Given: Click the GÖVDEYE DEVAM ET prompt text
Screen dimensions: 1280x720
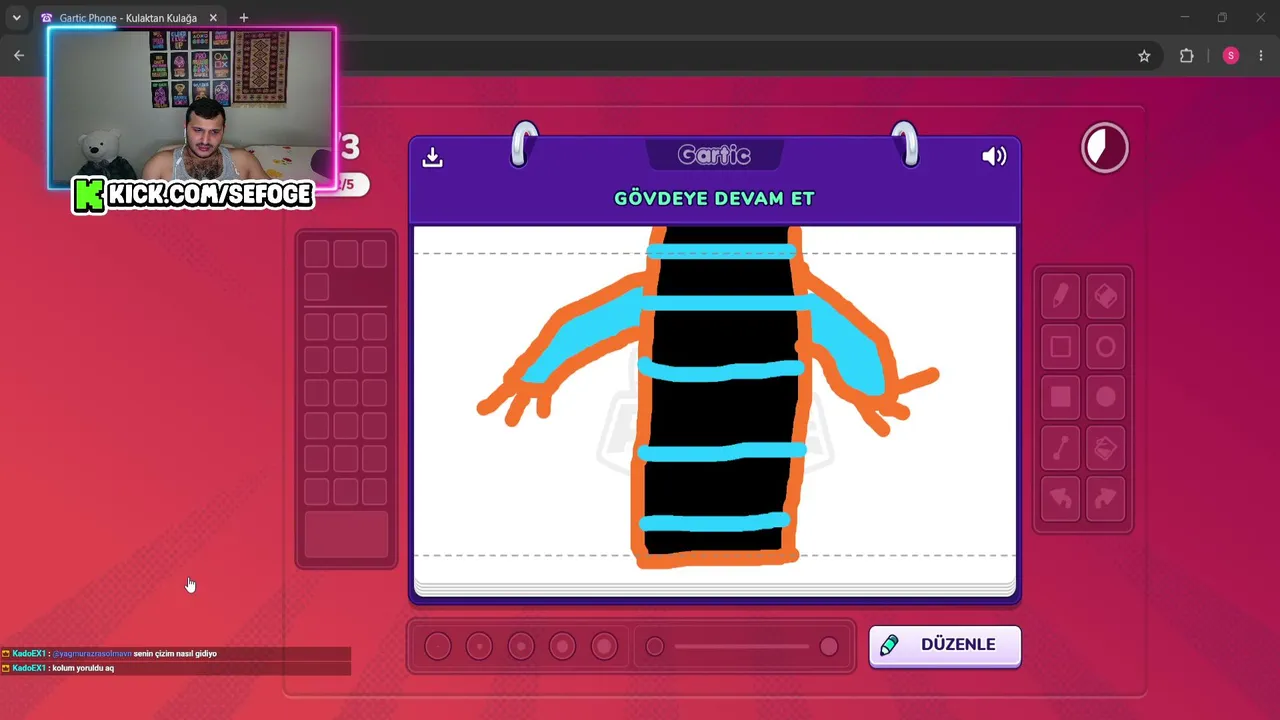Looking at the screenshot, I should [714, 198].
